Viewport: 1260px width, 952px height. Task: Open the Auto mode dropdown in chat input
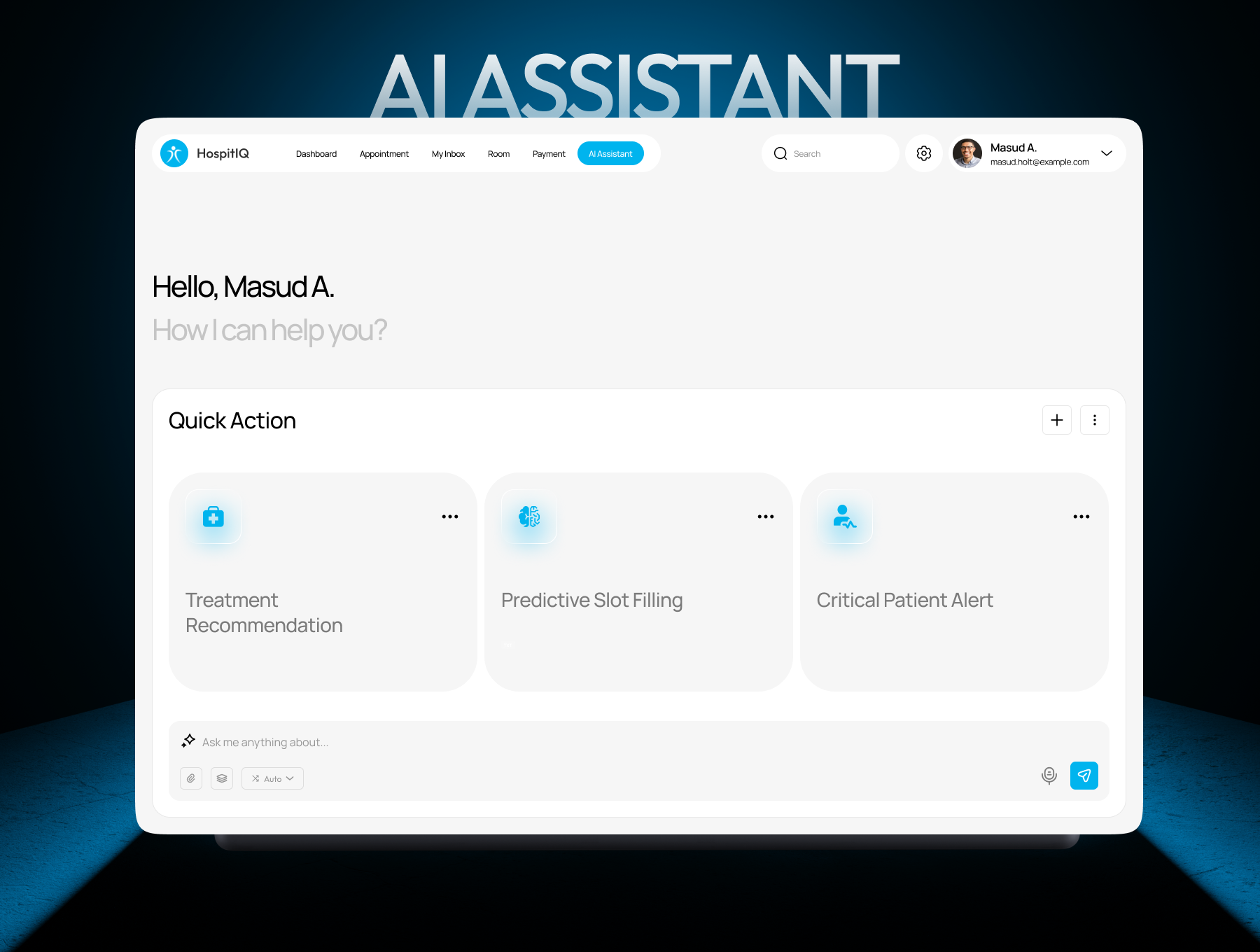pos(272,778)
